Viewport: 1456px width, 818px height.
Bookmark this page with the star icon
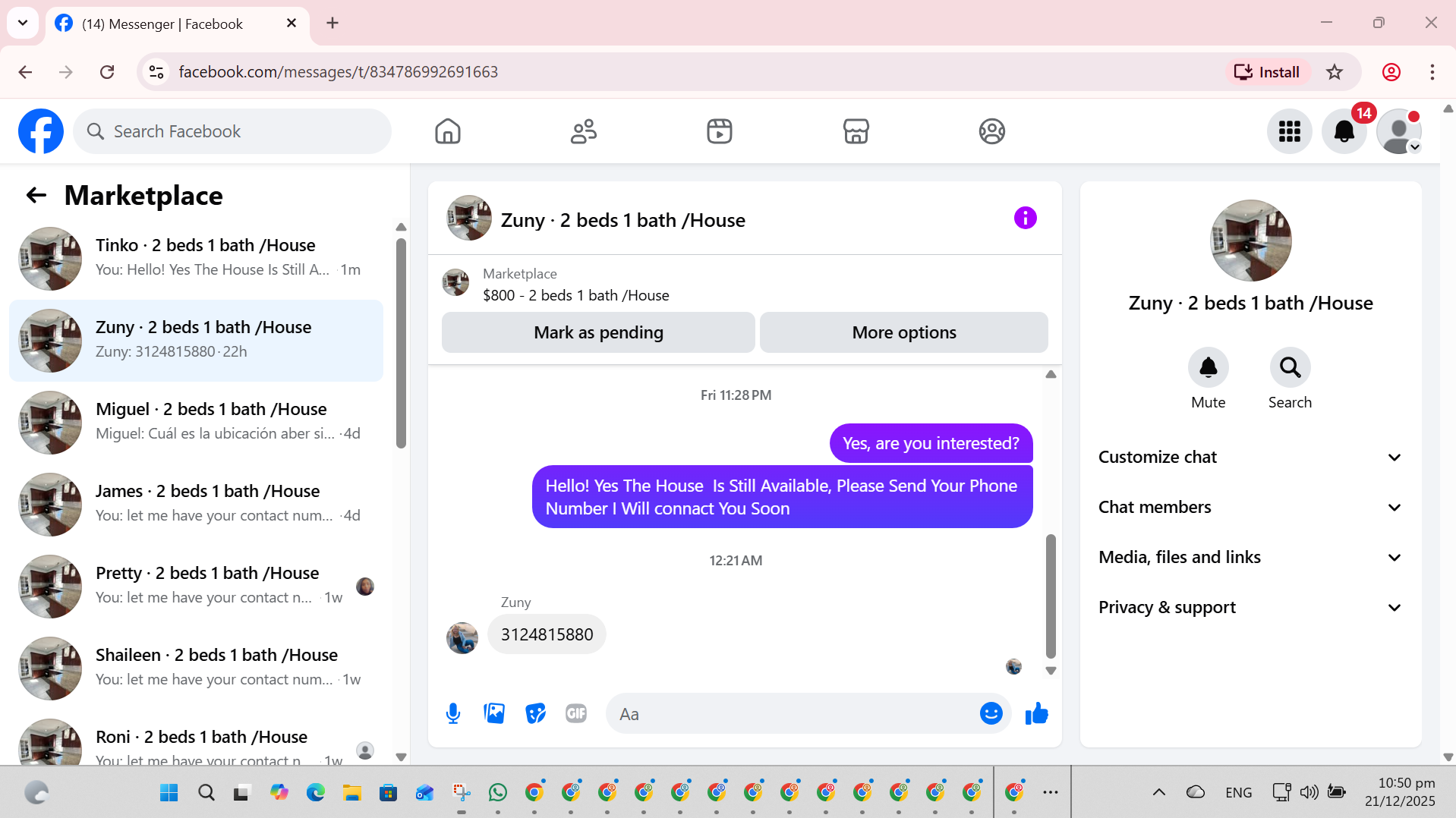1334,72
